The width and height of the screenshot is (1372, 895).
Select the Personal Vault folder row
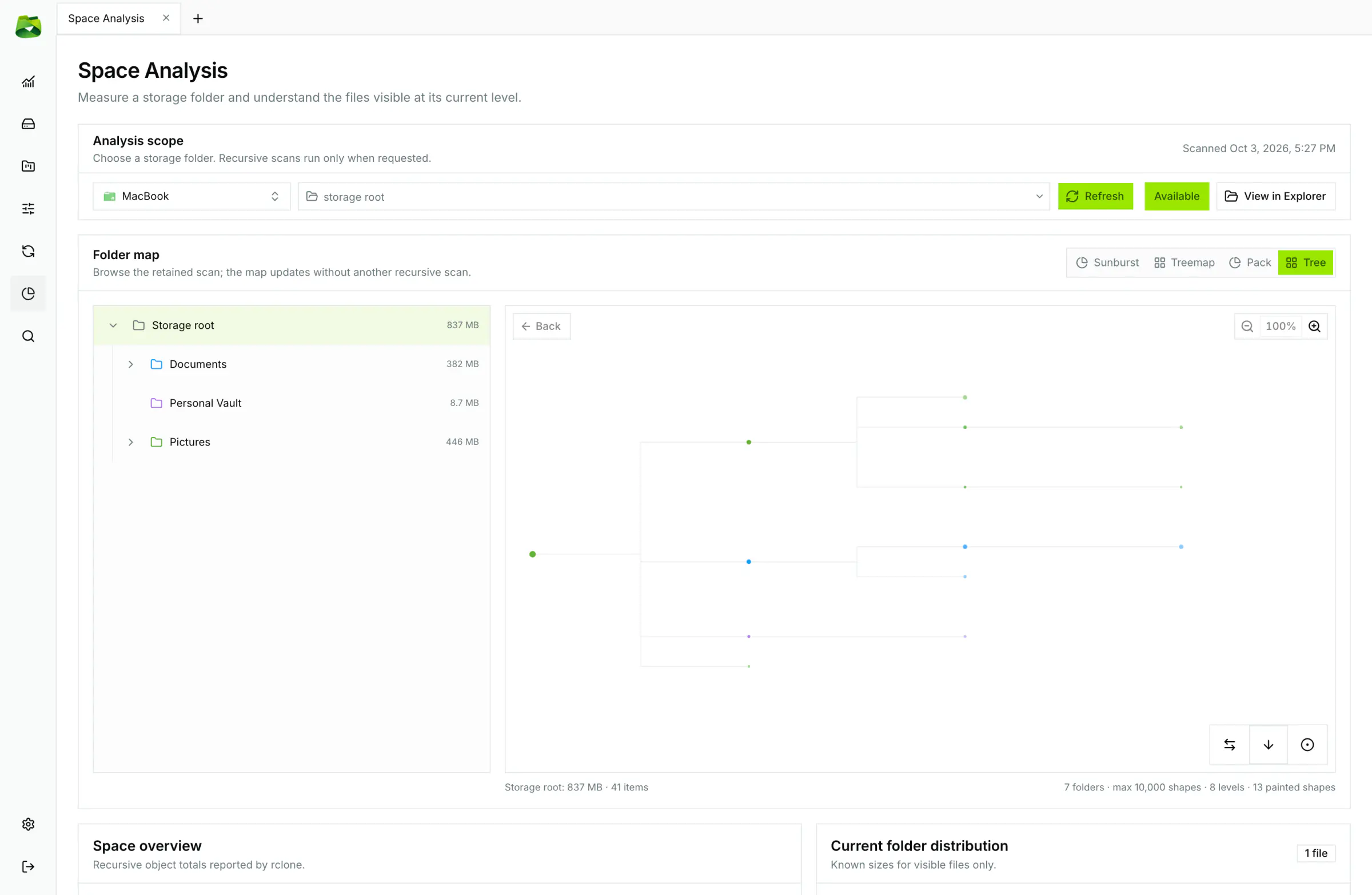pos(292,403)
